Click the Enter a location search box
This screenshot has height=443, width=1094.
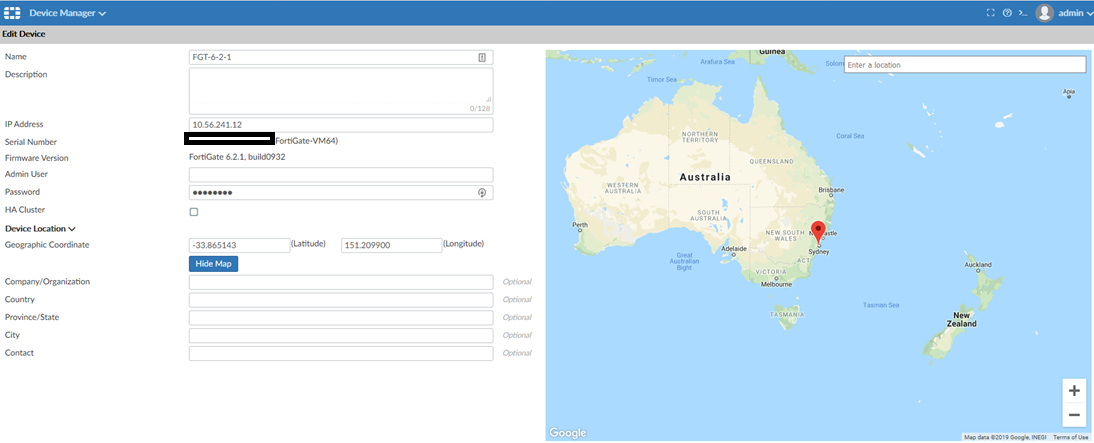pos(964,65)
